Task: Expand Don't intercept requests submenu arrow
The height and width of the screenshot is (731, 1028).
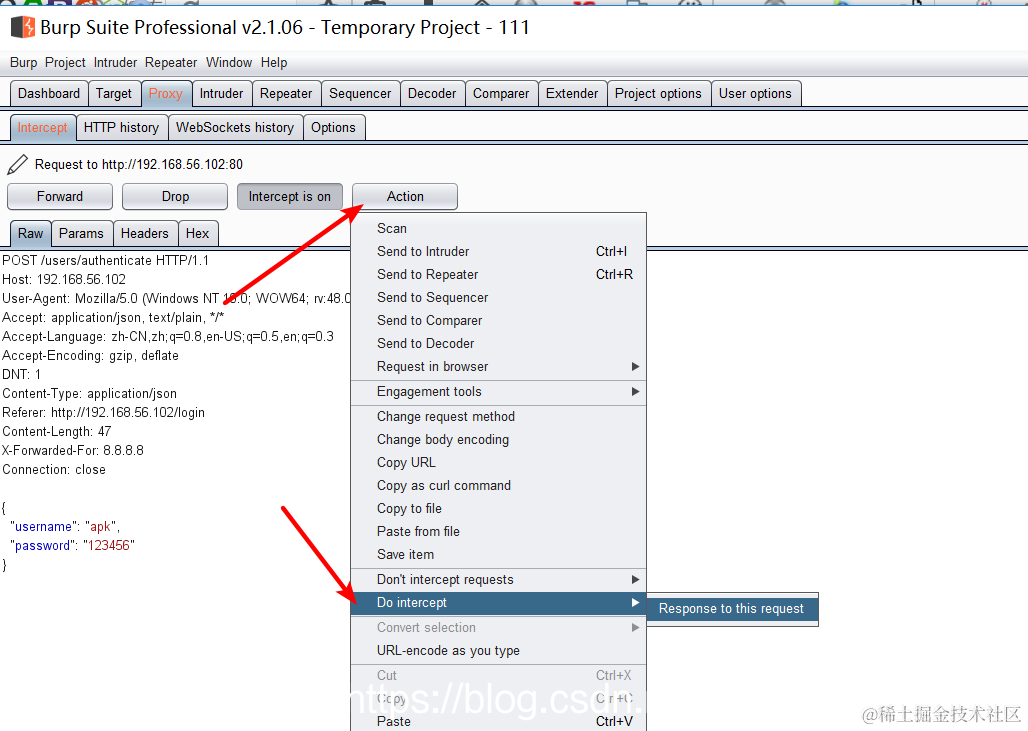Action: coord(635,580)
